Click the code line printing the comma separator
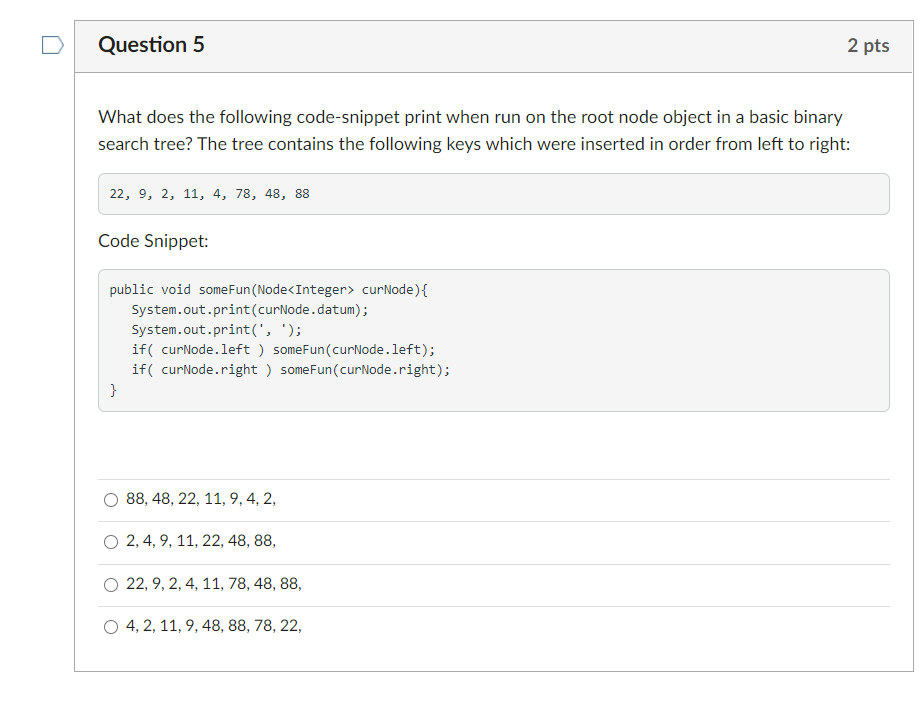 click(216, 329)
